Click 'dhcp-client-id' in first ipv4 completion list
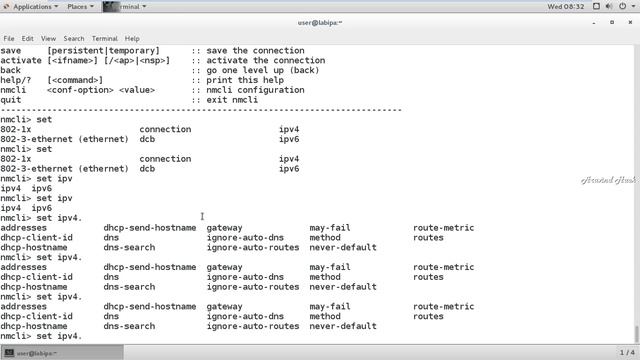 coord(36,238)
